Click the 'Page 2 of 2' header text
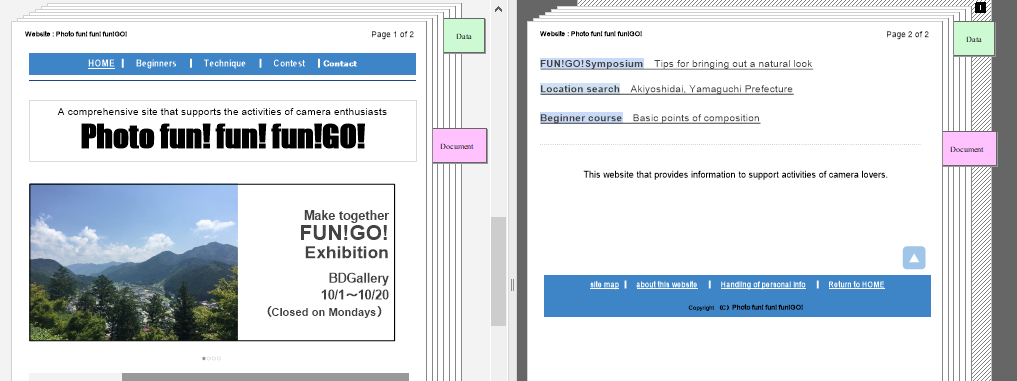This screenshot has width=1017, height=381. click(907, 34)
